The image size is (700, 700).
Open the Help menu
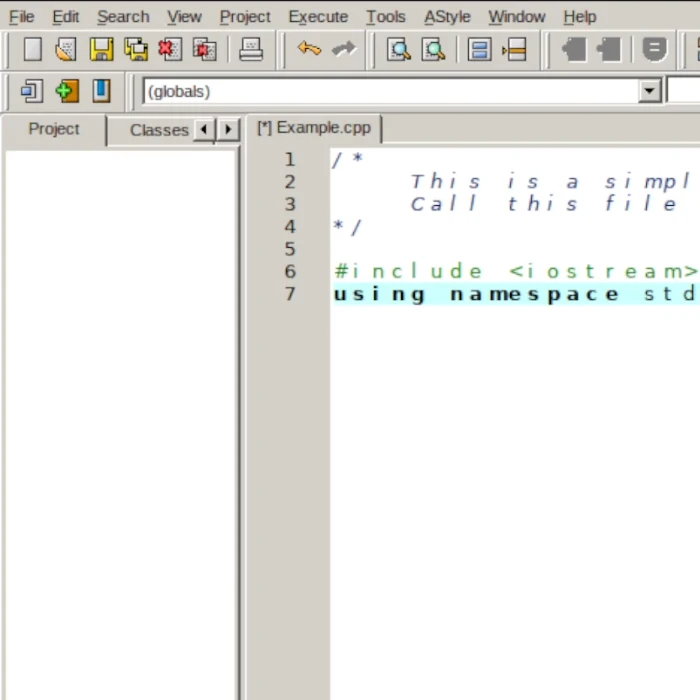click(x=579, y=17)
